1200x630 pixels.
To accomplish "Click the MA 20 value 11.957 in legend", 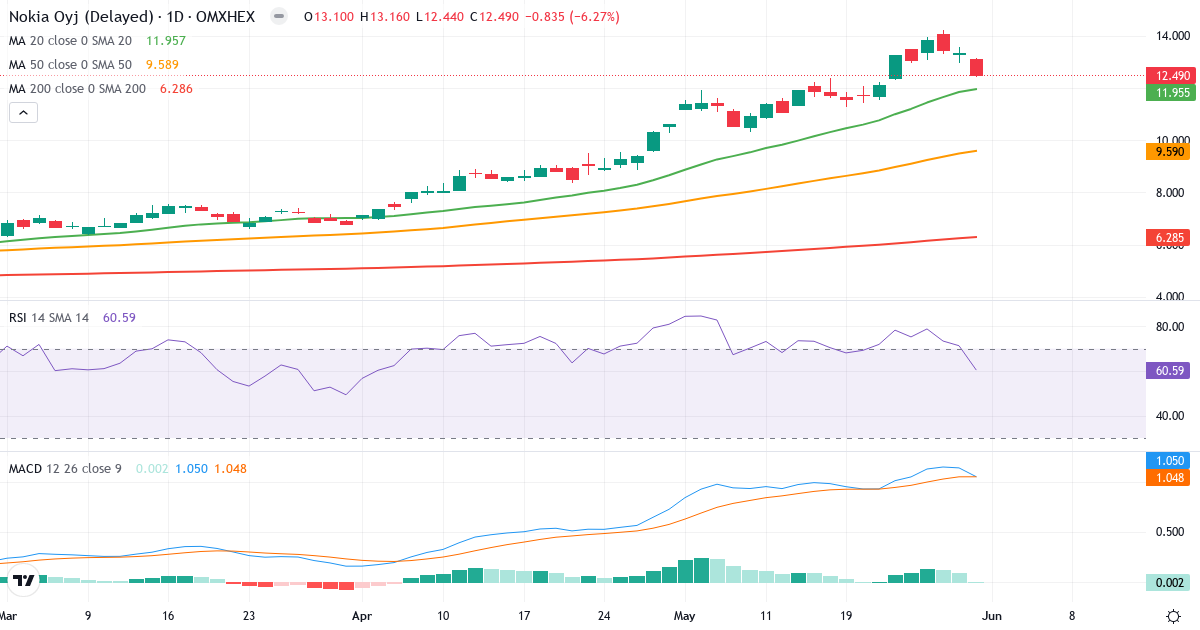I will [x=166, y=41].
